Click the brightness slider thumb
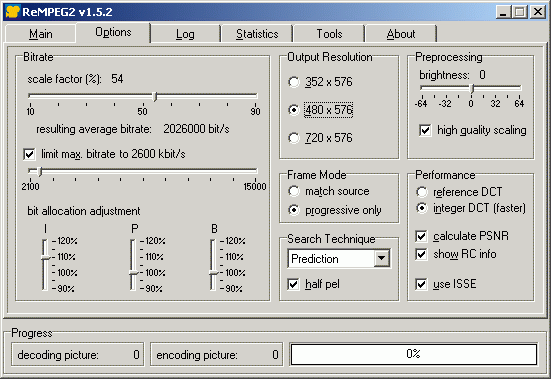This screenshot has height=379, width=551. 472,89
